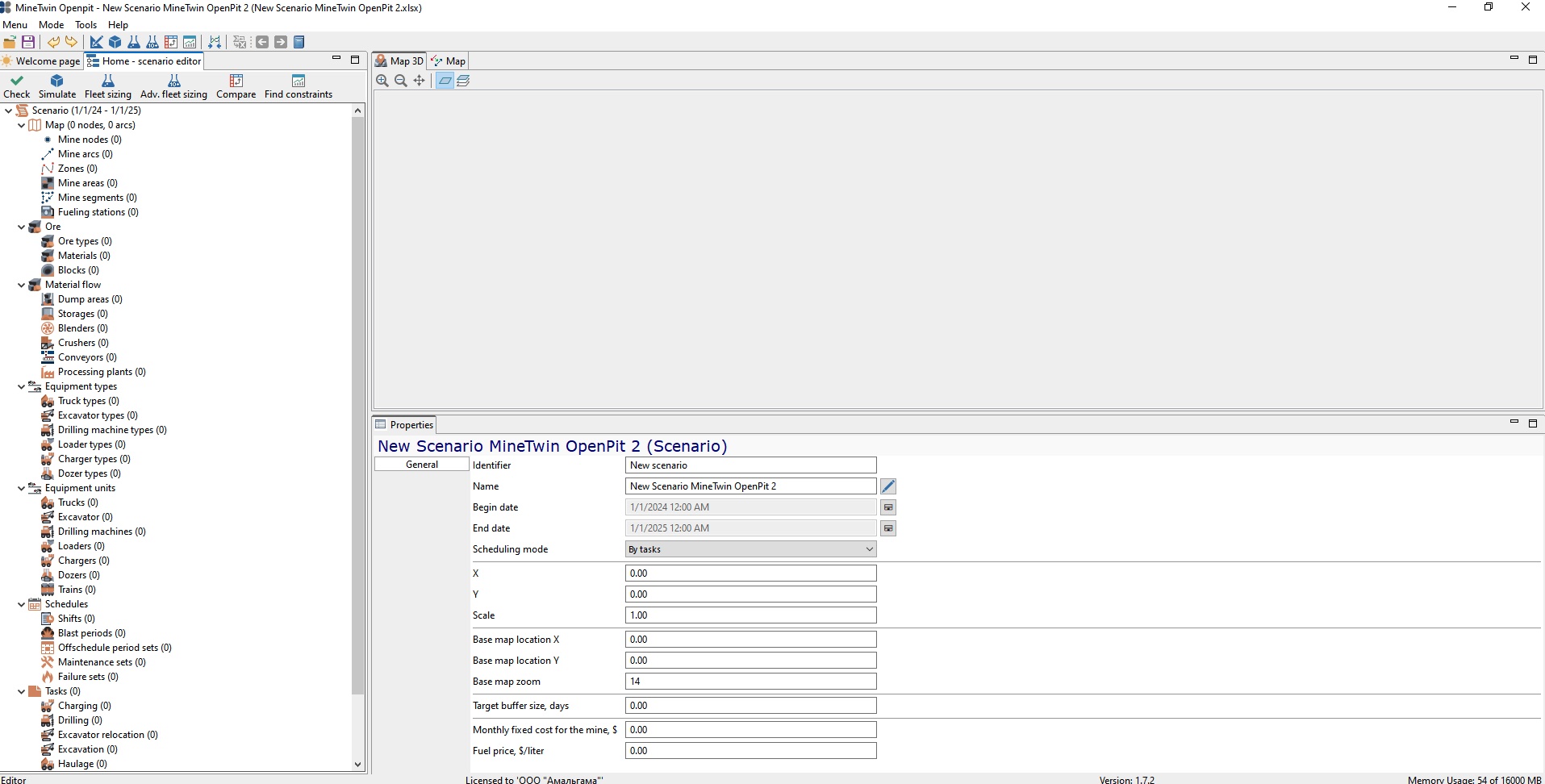Click the gray forward arrow toolbar icon
The width and height of the screenshot is (1545, 784).
(281, 42)
